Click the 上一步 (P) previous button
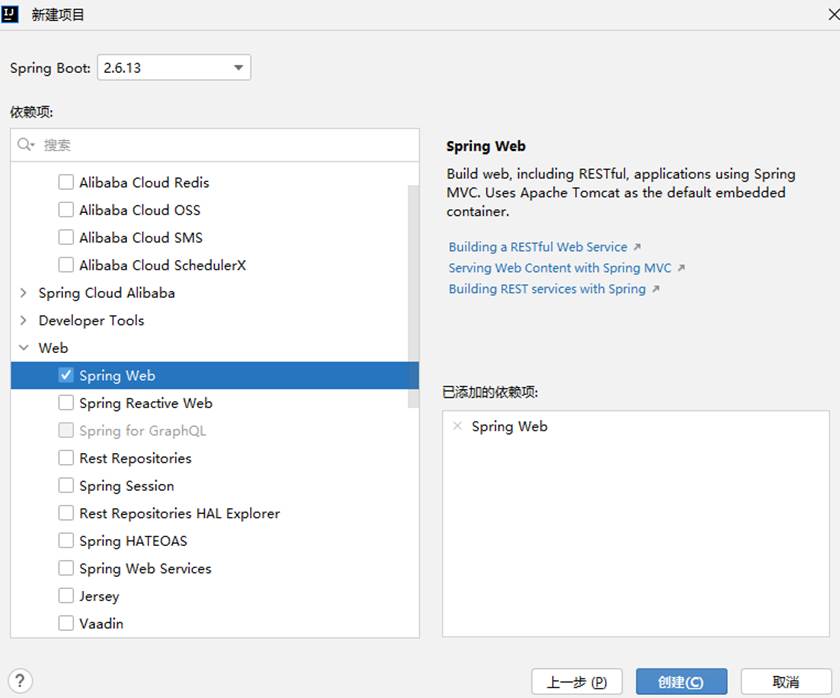The width and height of the screenshot is (840, 698). pyautogui.click(x=577, y=681)
